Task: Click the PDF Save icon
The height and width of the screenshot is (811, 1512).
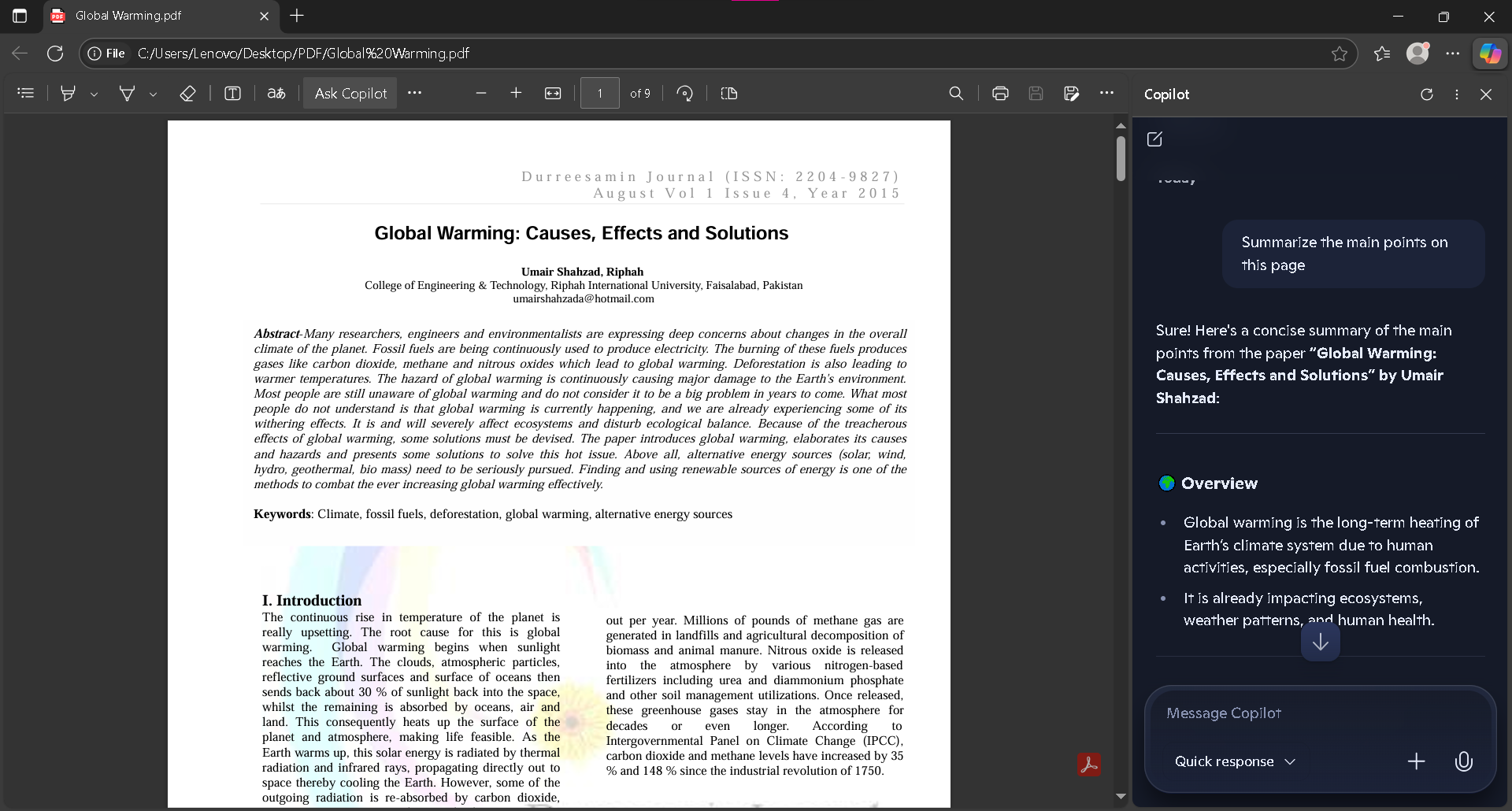Action: pyautogui.click(x=1036, y=93)
